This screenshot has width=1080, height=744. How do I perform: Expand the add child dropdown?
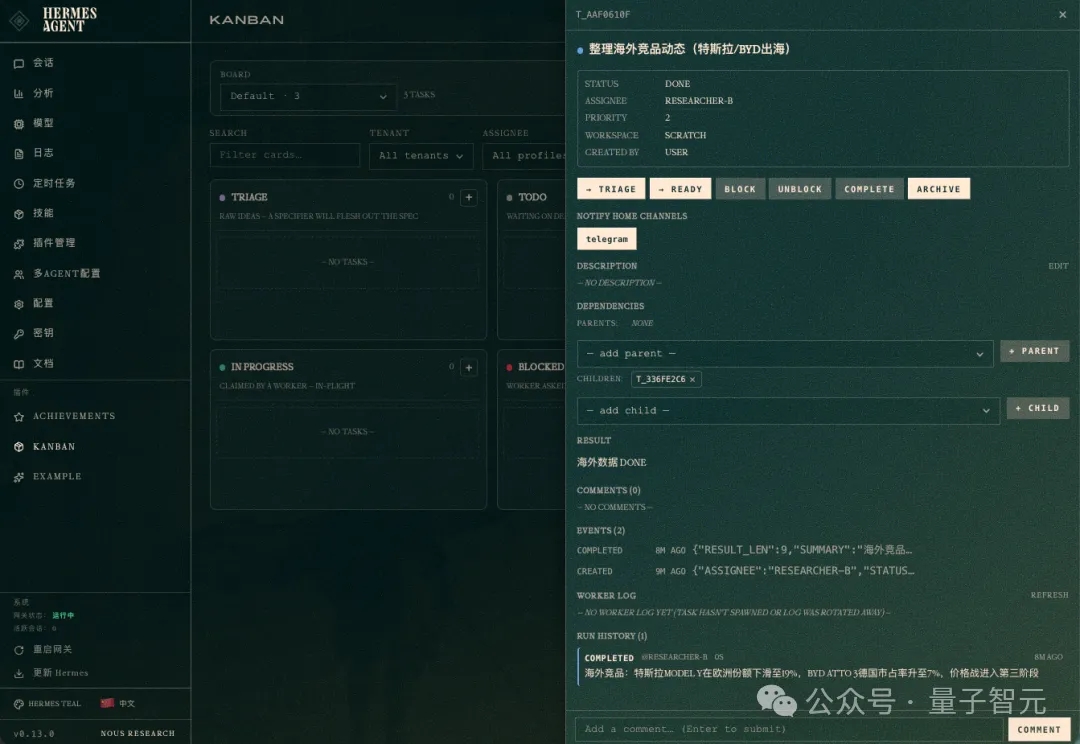pyautogui.click(x=788, y=411)
